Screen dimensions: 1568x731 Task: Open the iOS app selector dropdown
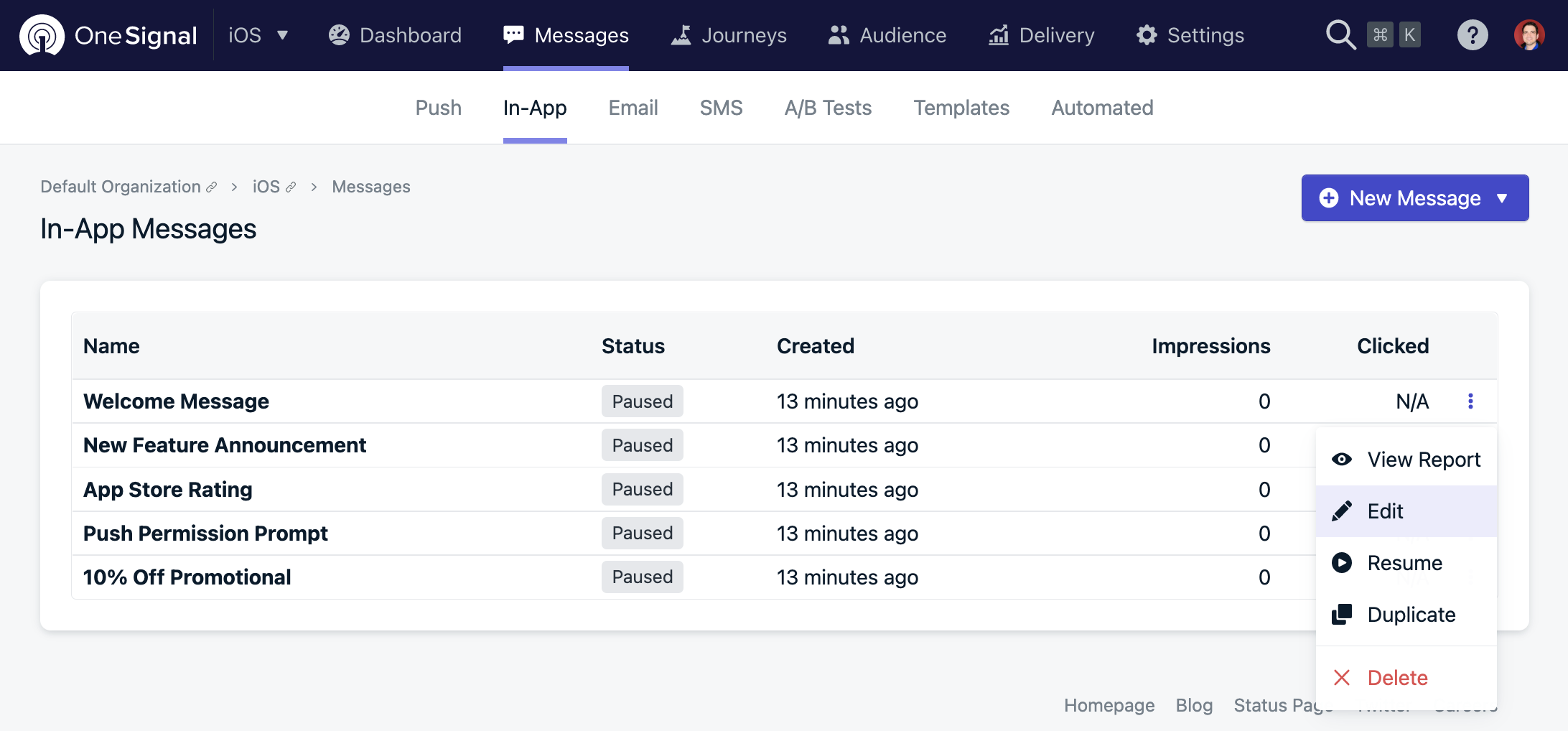point(258,35)
